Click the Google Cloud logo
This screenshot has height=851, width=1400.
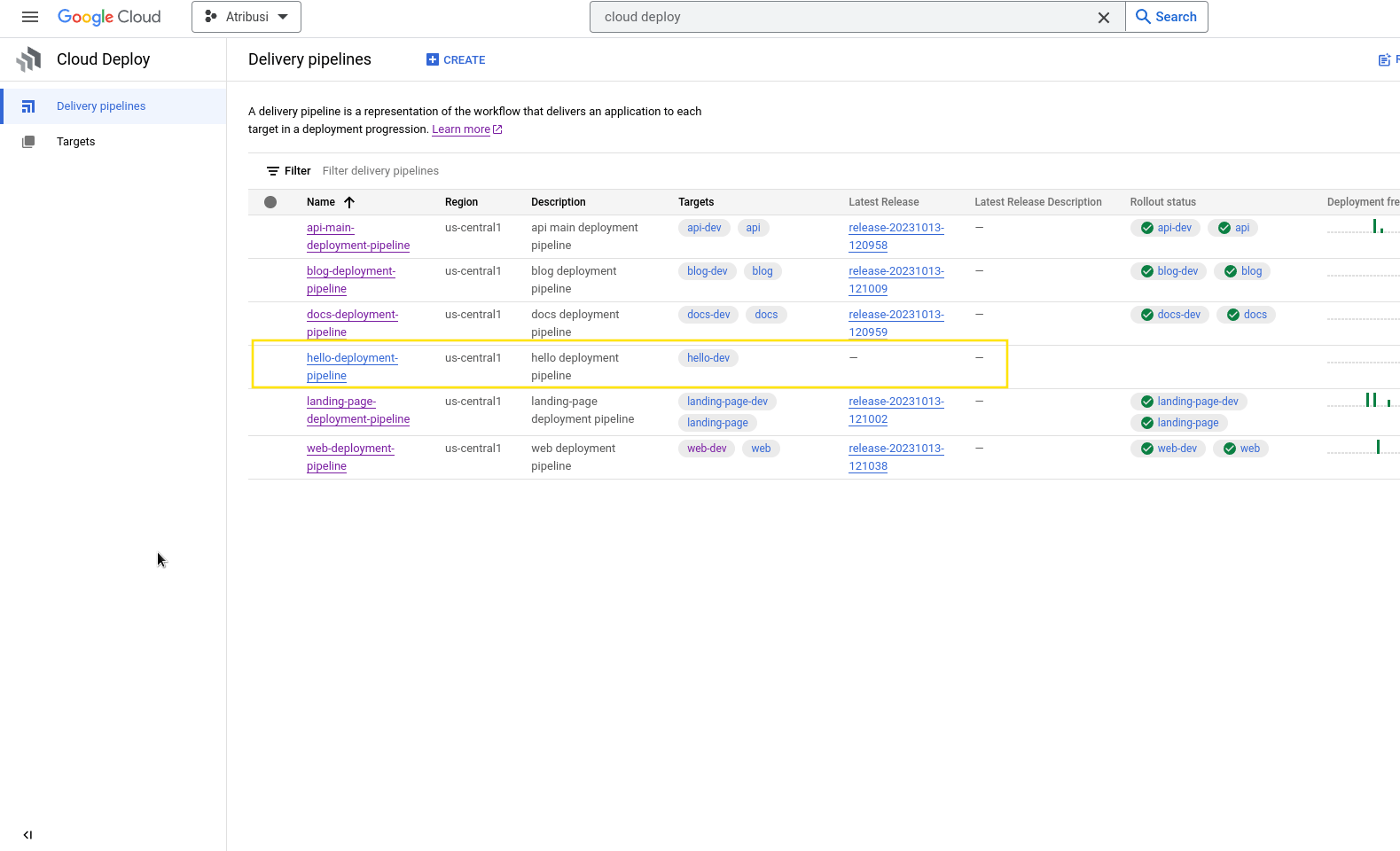click(x=109, y=17)
